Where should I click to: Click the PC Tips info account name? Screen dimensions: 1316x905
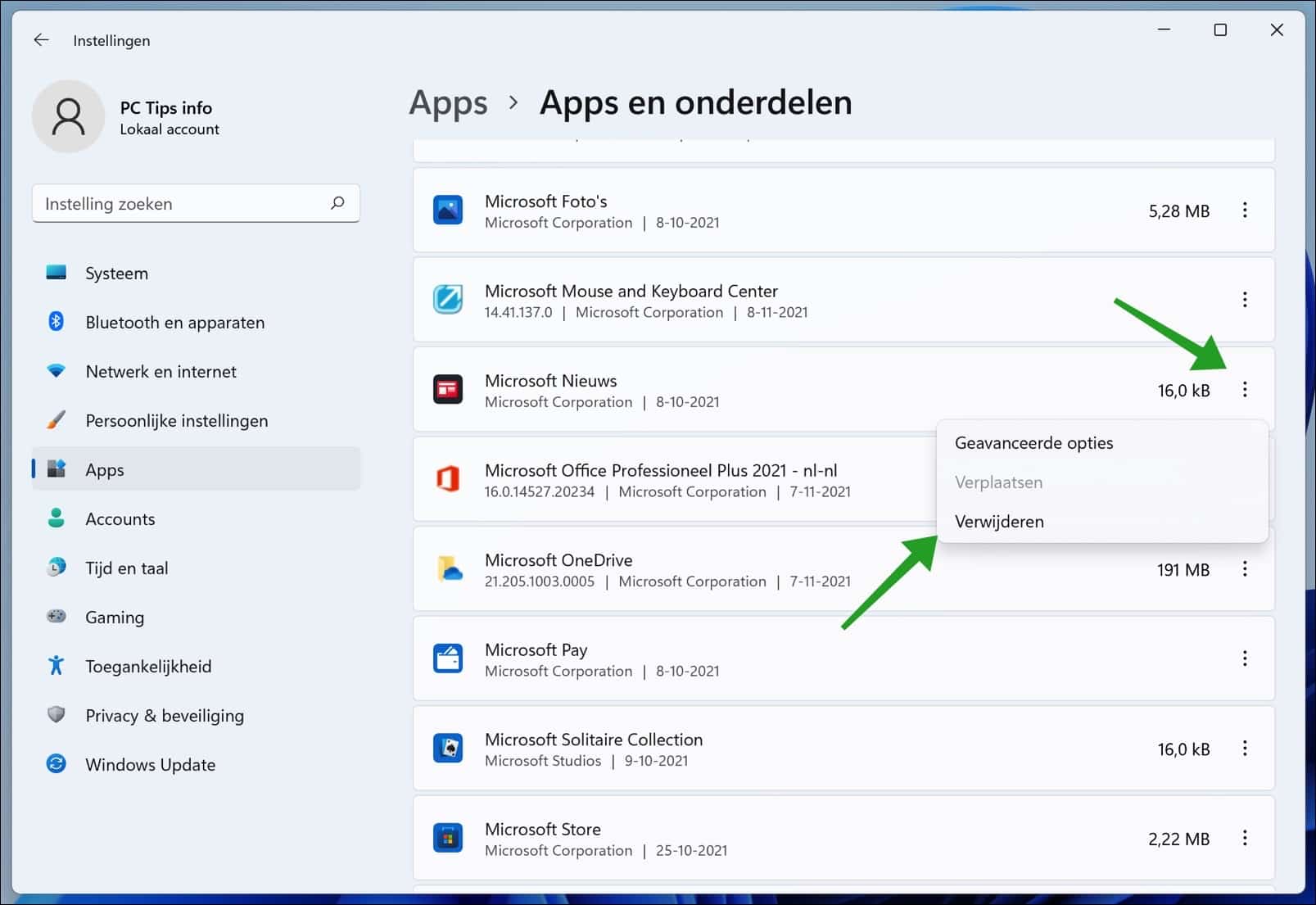[165, 107]
